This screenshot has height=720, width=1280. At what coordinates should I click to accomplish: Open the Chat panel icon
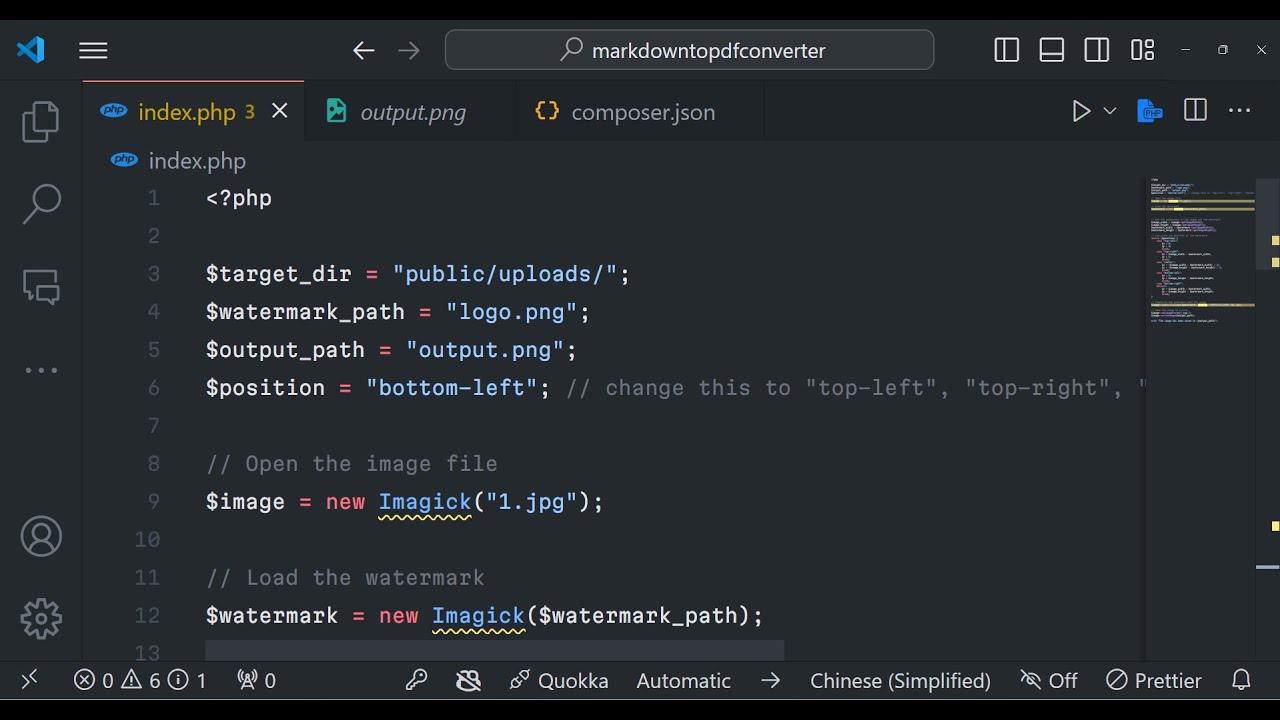41,287
